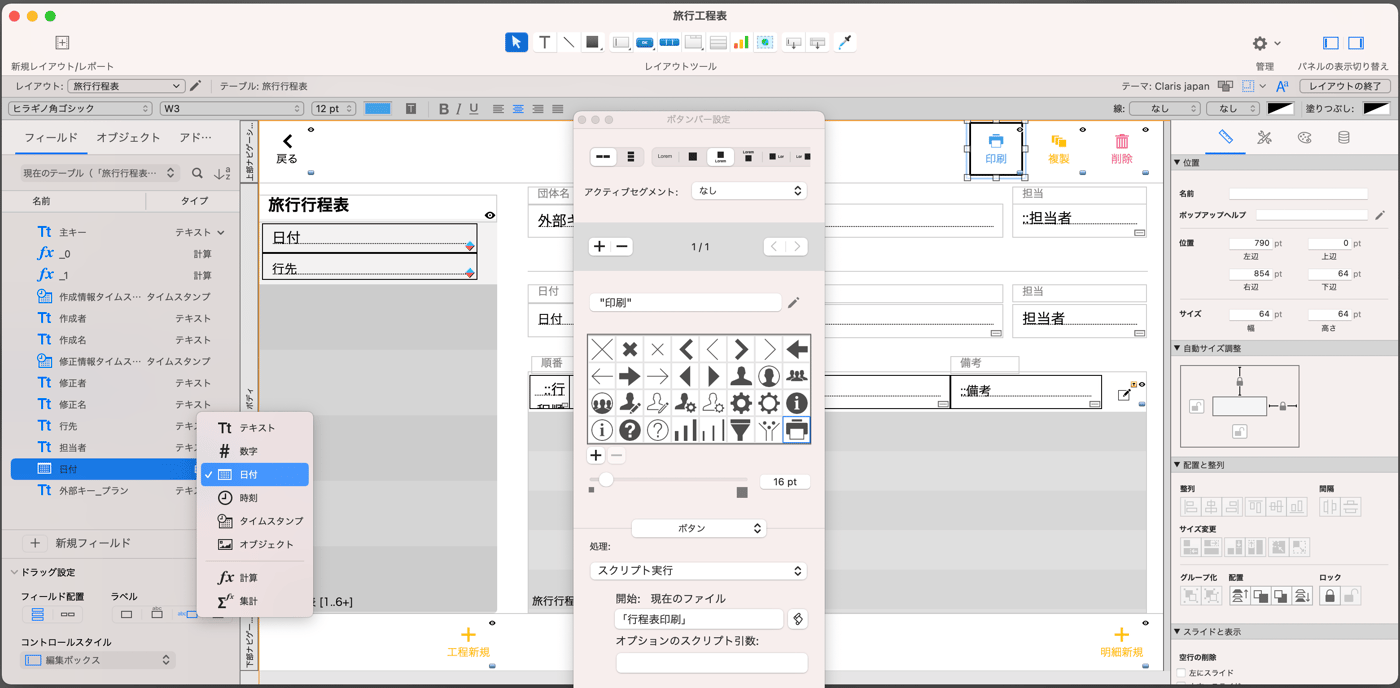Switch to the フィールド tab
1400x688 pixels.
point(51,138)
